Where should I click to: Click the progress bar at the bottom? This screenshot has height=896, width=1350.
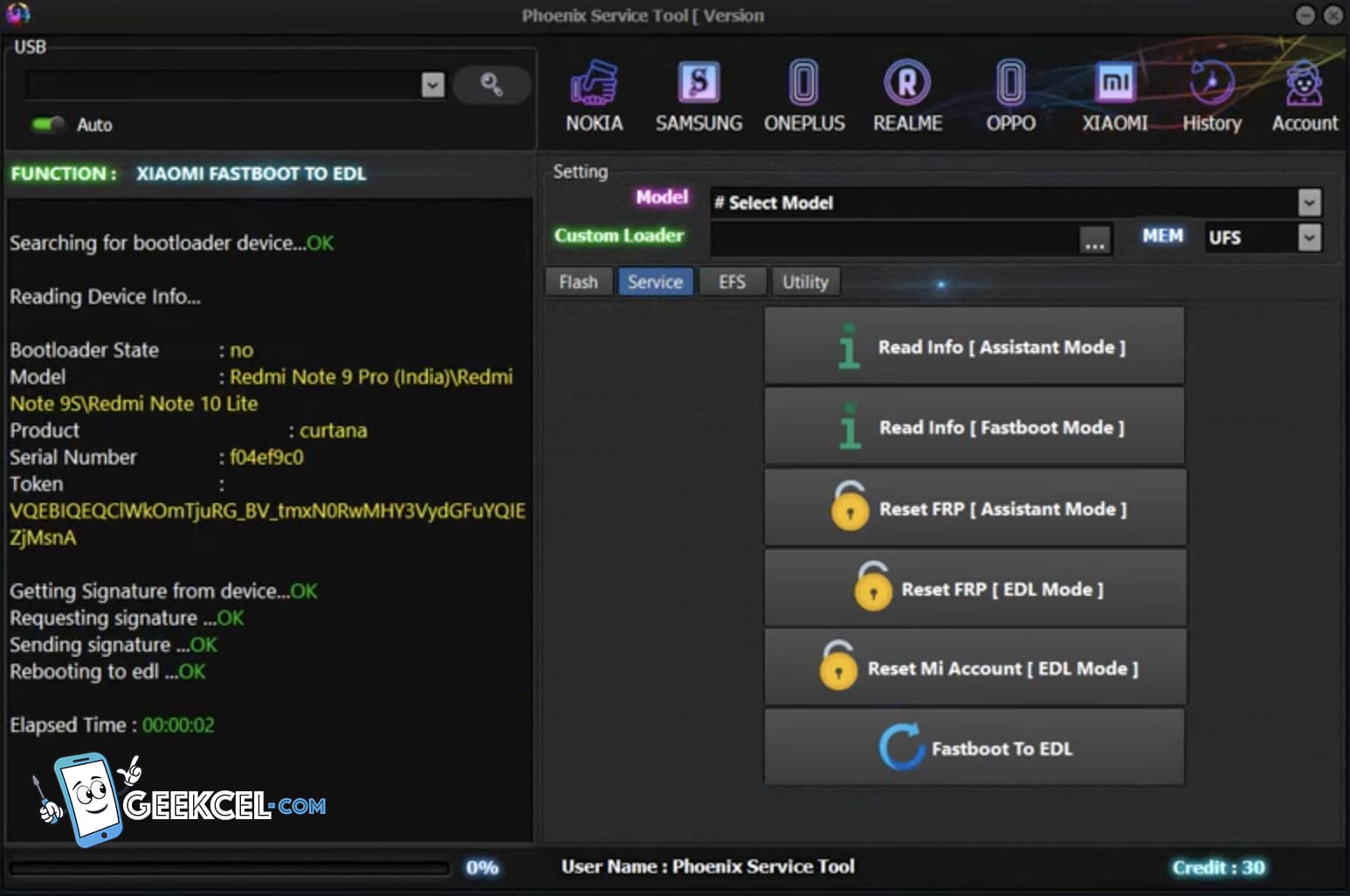click(x=229, y=868)
